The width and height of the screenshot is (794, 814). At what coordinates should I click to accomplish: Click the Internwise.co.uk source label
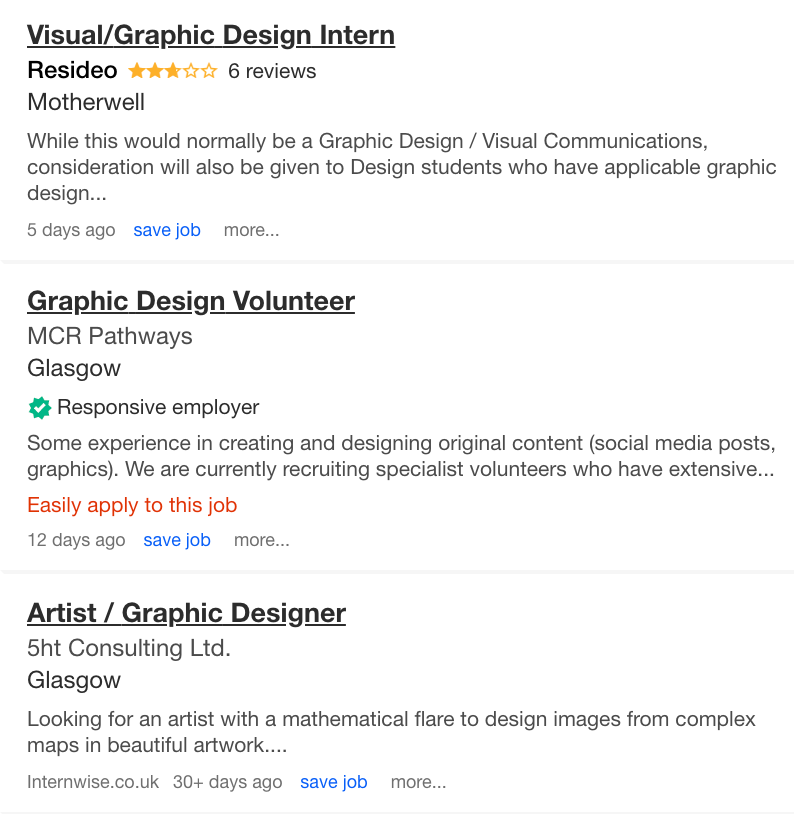(x=93, y=781)
